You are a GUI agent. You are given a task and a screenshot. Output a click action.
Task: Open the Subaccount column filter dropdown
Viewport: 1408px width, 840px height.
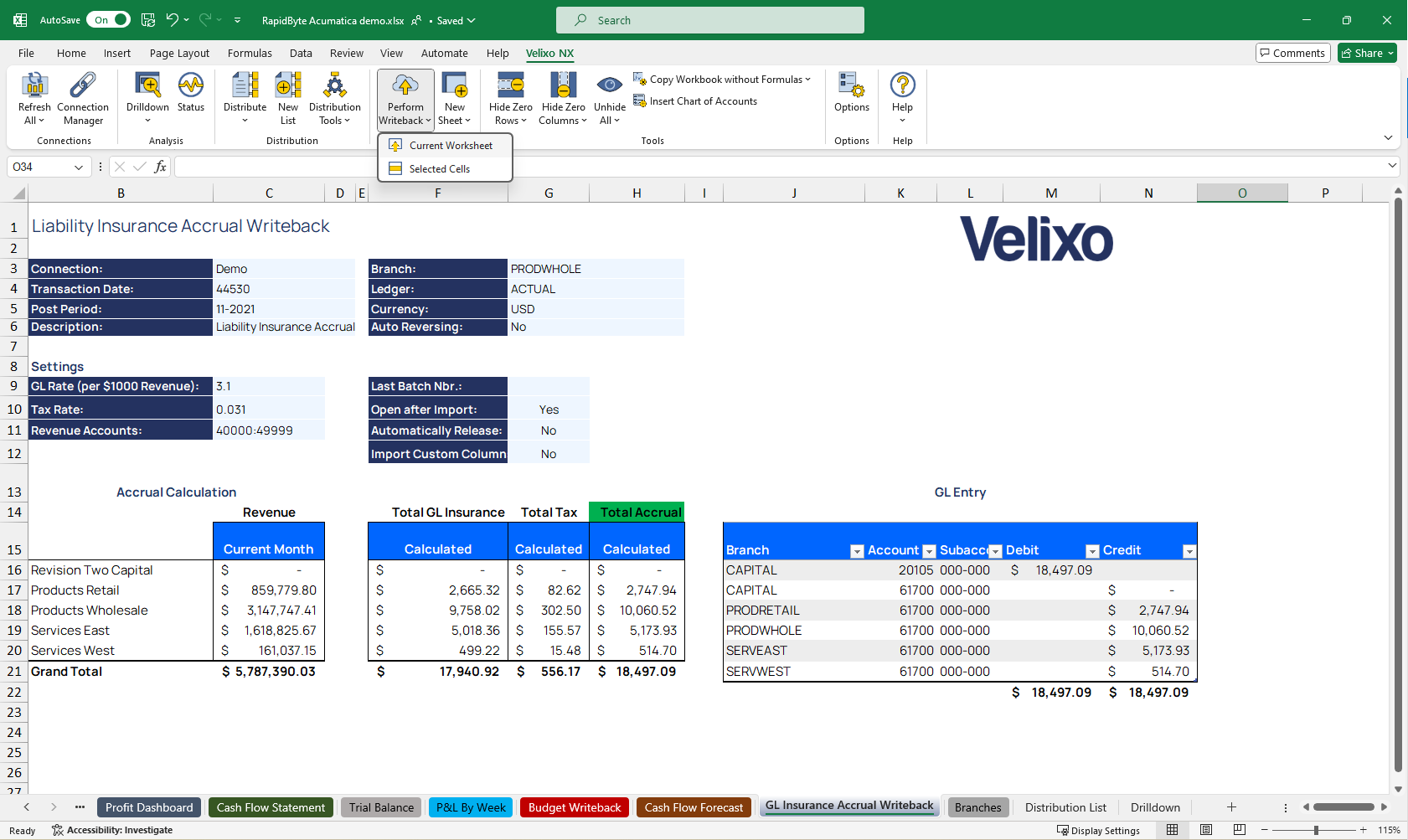tap(995, 551)
